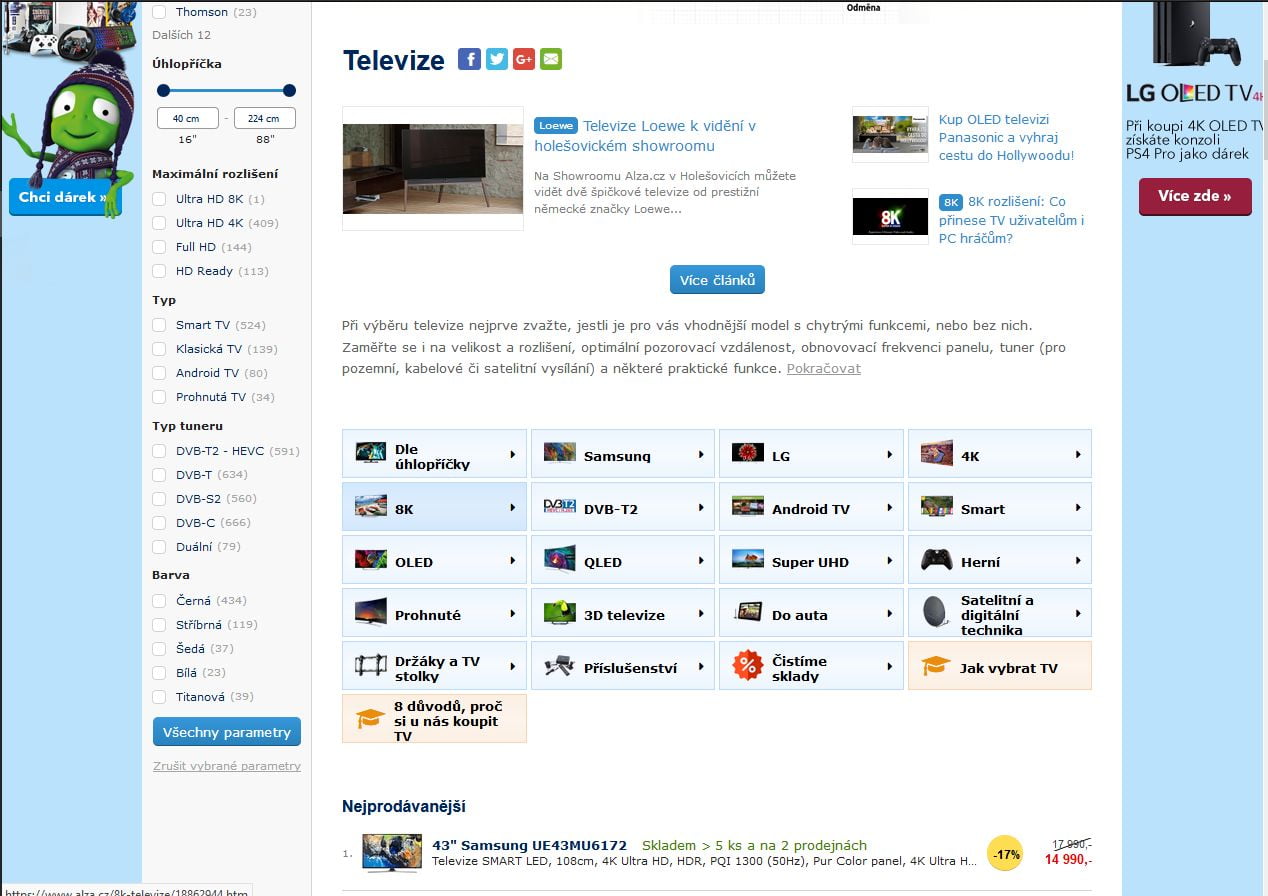Expand the Samsung category arrow
This screenshot has width=1268, height=896.
click(x=701, y=455)
